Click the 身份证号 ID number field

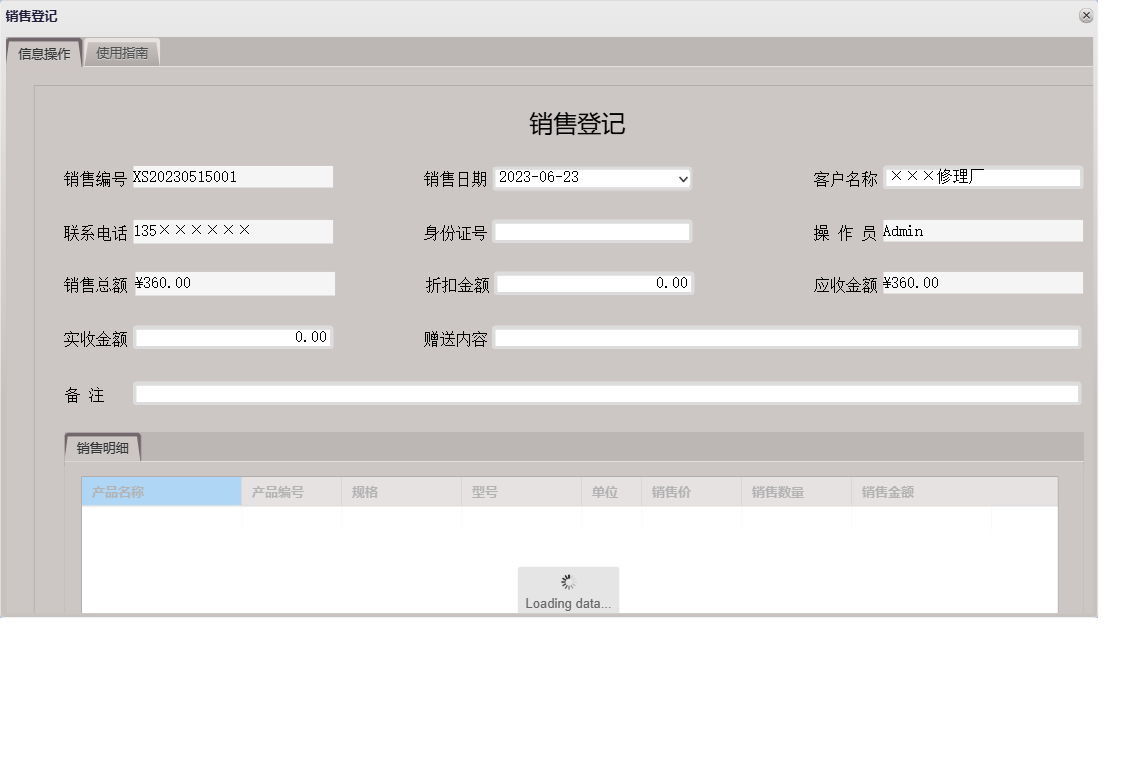pyautogui.click(x=593, y=230)
